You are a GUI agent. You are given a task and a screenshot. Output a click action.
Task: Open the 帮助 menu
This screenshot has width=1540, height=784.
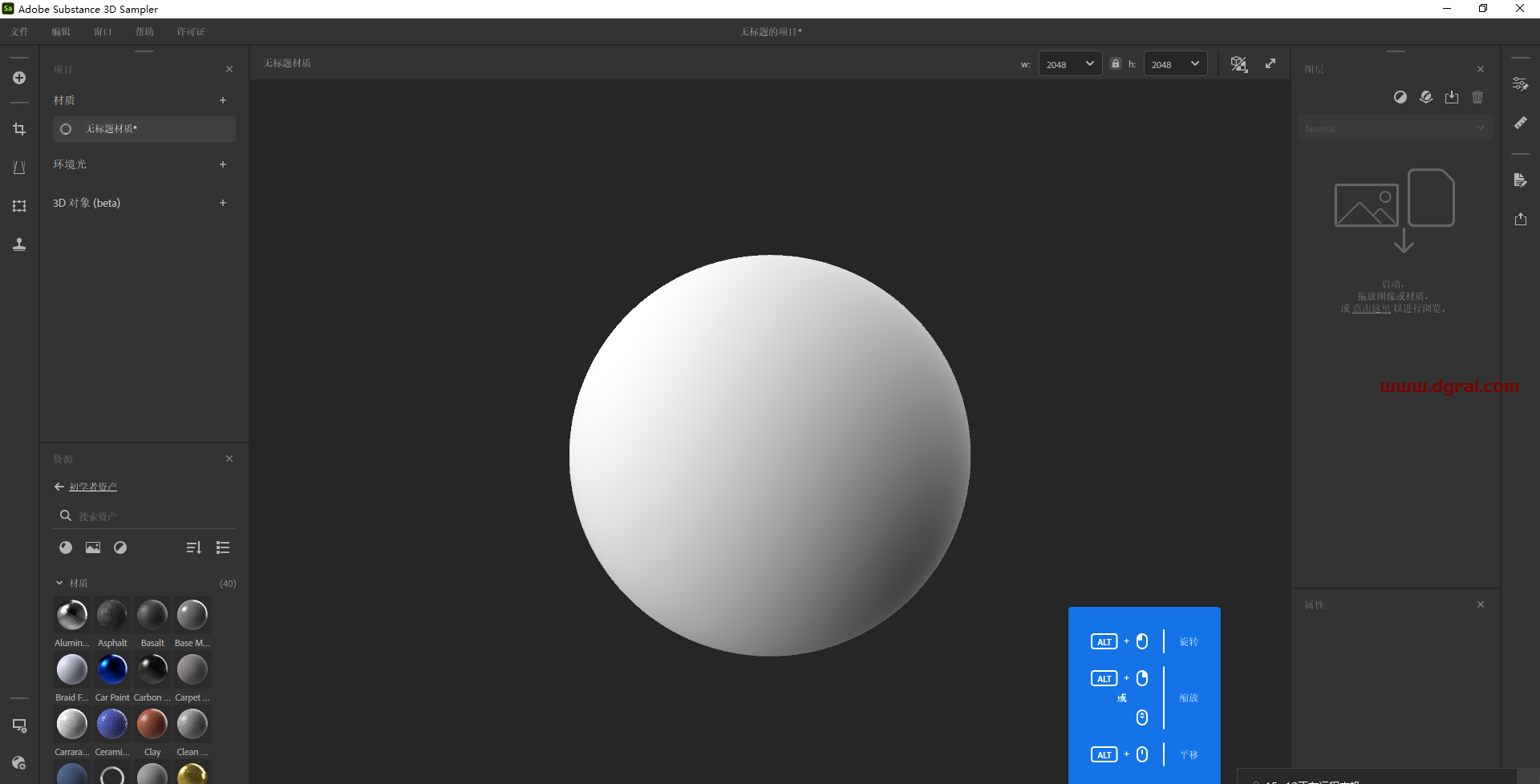tap(144, 32)
